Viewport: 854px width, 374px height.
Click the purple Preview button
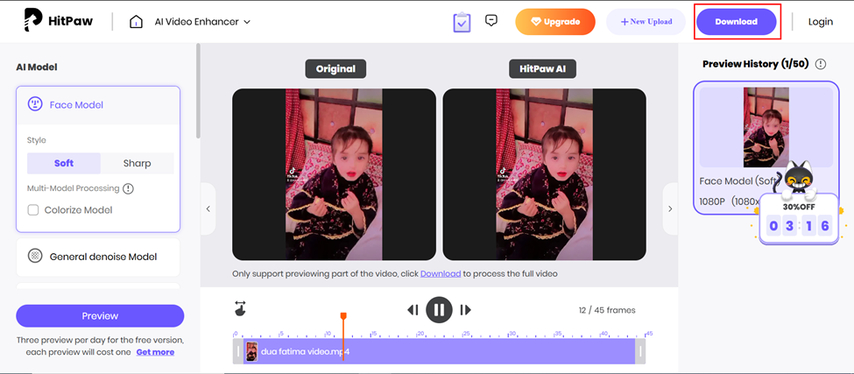pos(100,316)
